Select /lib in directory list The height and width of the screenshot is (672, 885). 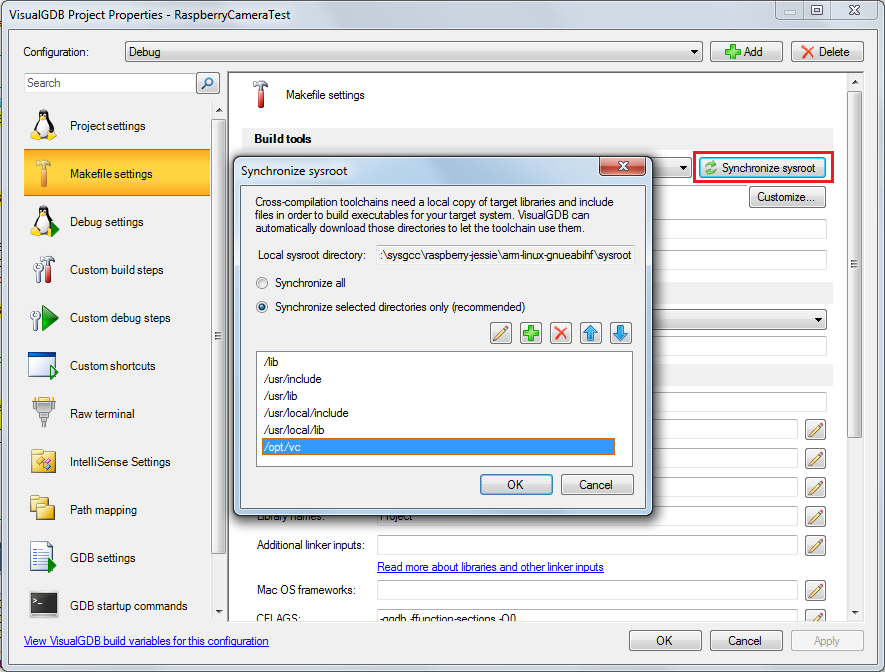[x=439, y=362]
